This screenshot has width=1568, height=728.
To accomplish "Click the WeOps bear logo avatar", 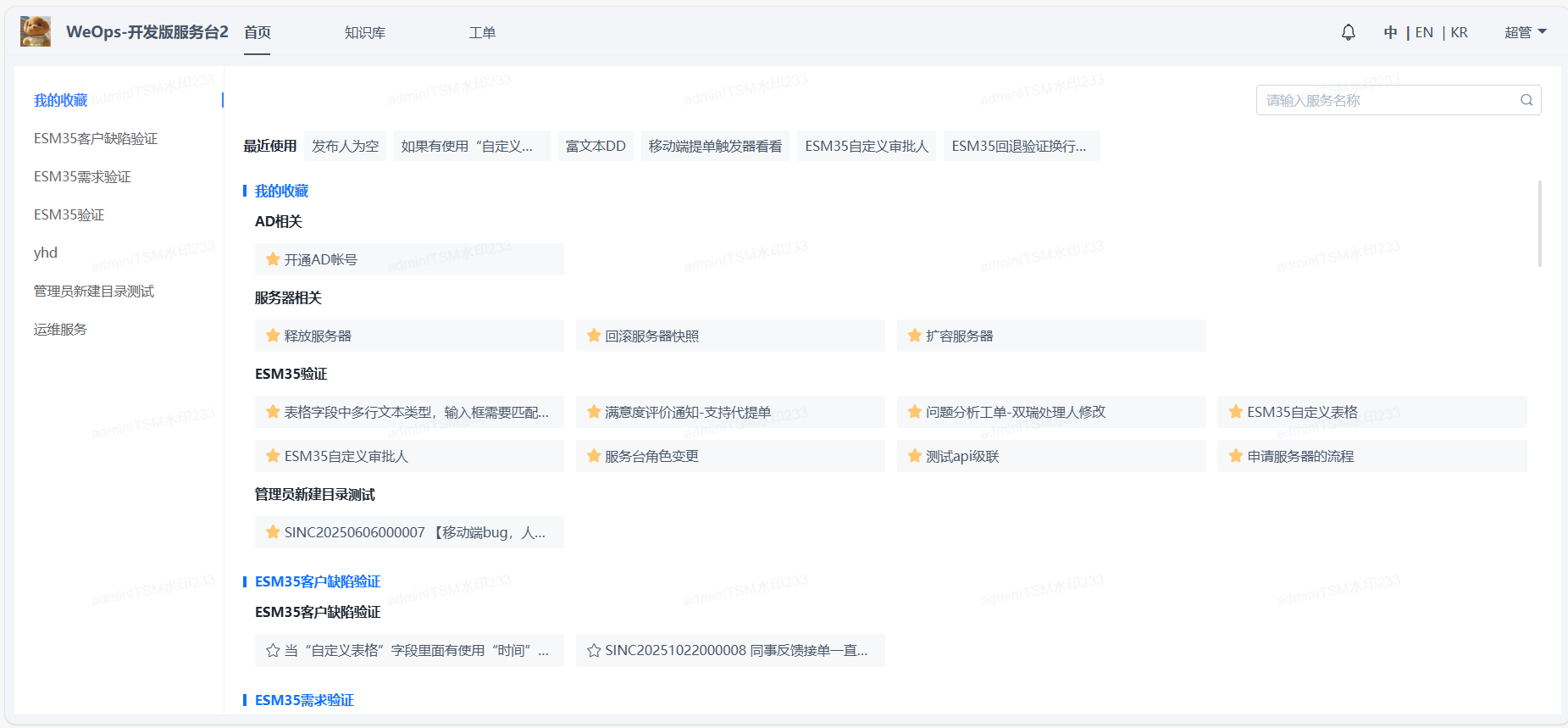I will (x=36, y=31).
